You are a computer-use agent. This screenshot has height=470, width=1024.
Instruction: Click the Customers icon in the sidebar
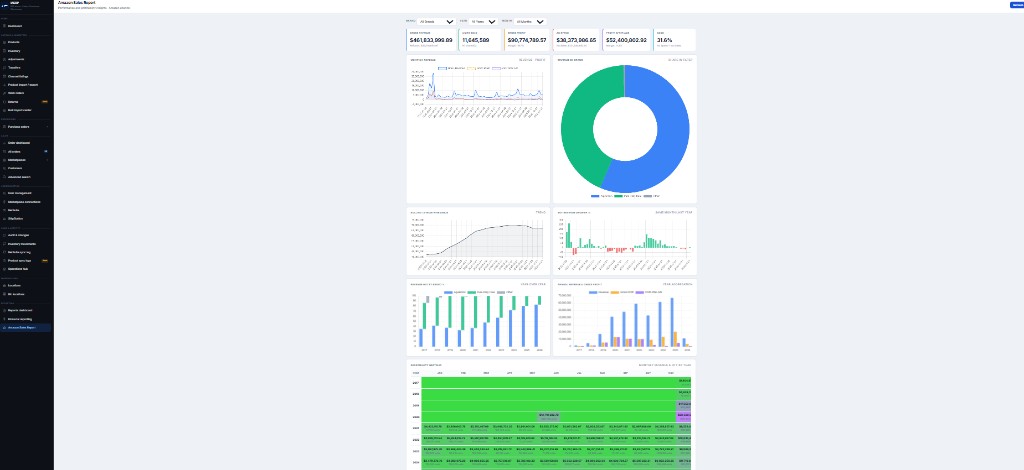click(4, 168)
